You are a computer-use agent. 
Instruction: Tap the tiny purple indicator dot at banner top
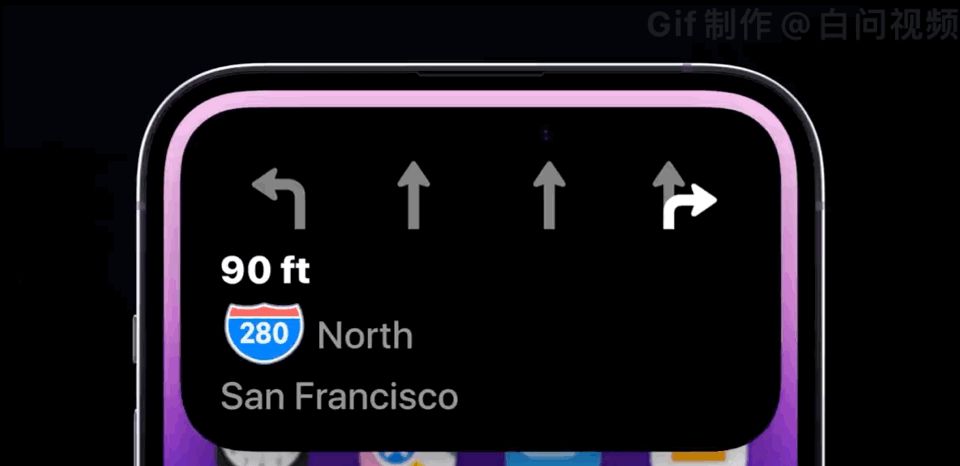click(x=546, y=135)
